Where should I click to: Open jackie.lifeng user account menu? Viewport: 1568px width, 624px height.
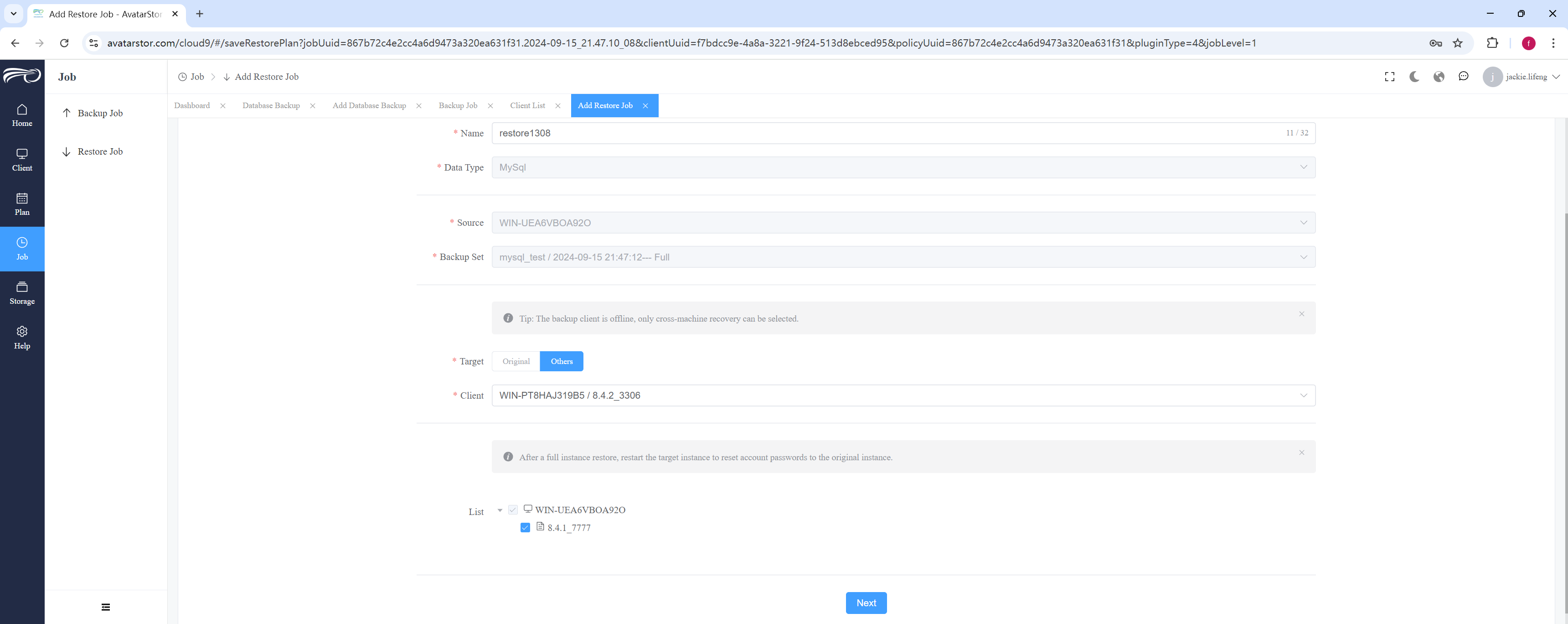click(1521, 77)
